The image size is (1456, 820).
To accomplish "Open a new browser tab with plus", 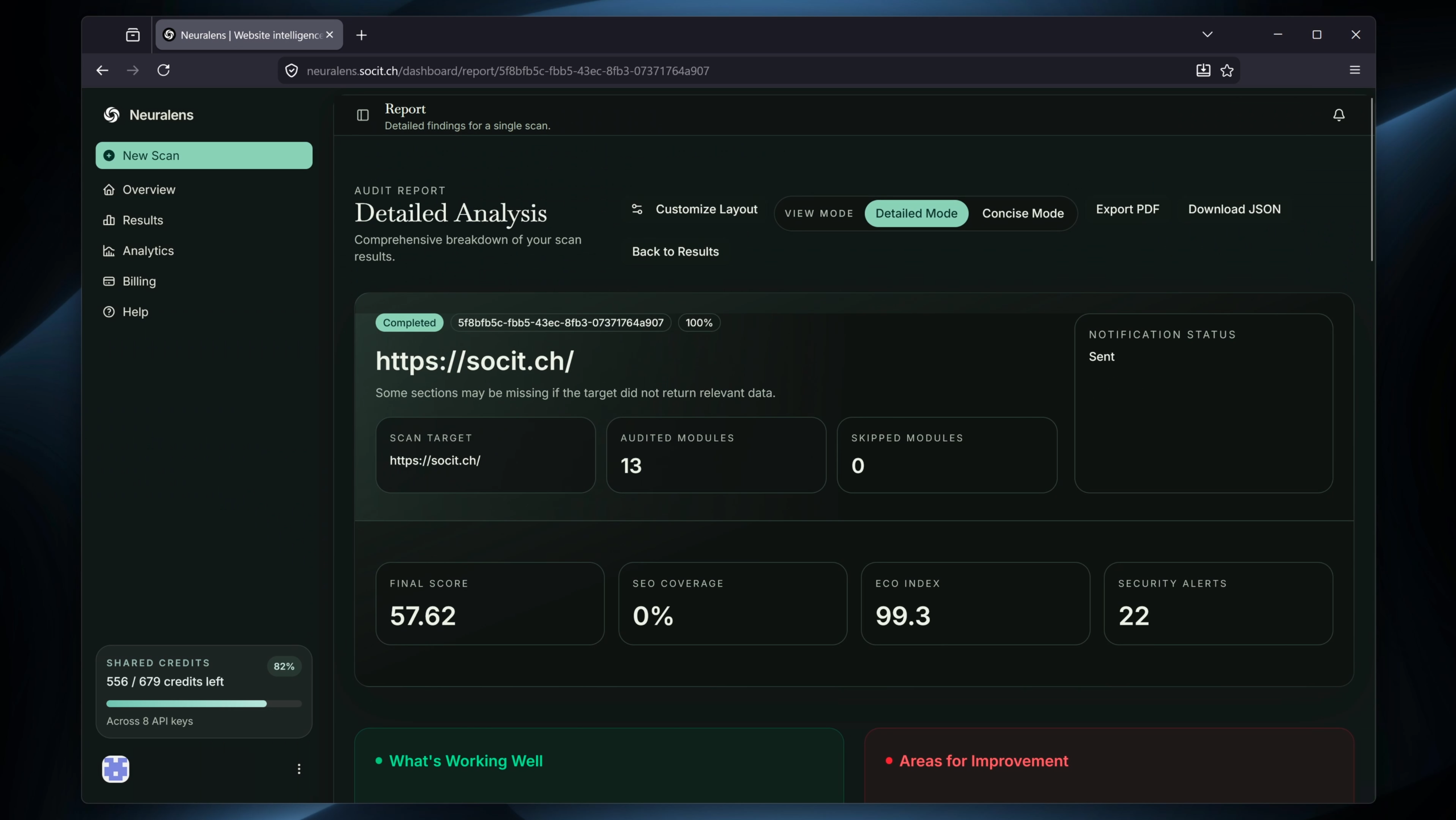I will [362, 35].
